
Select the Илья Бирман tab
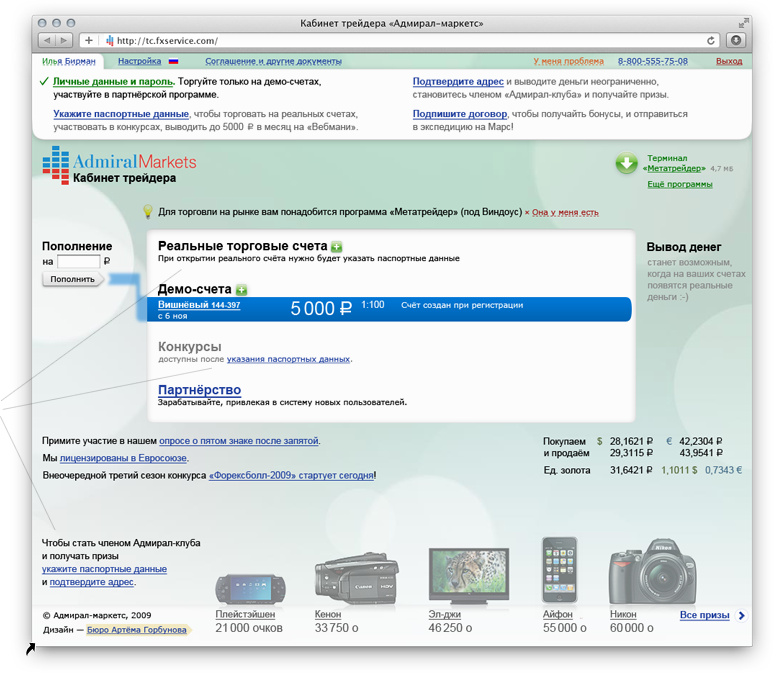click(x=68, y=61)
